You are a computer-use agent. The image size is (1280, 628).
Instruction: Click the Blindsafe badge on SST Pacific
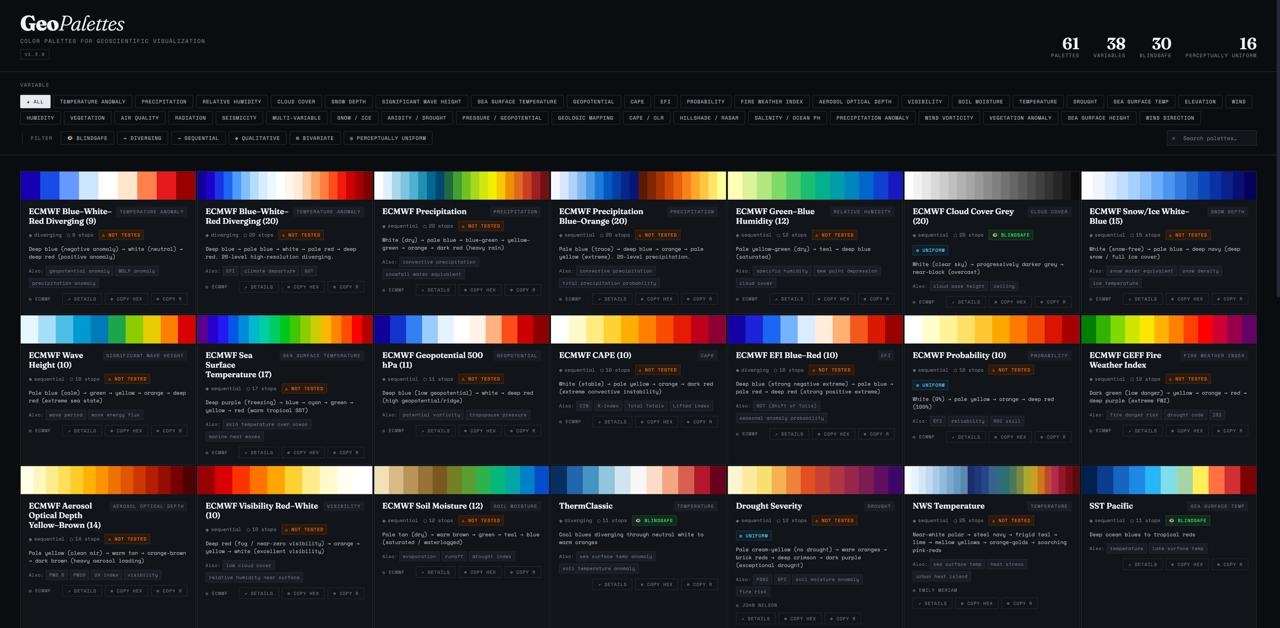point(1188,520)
